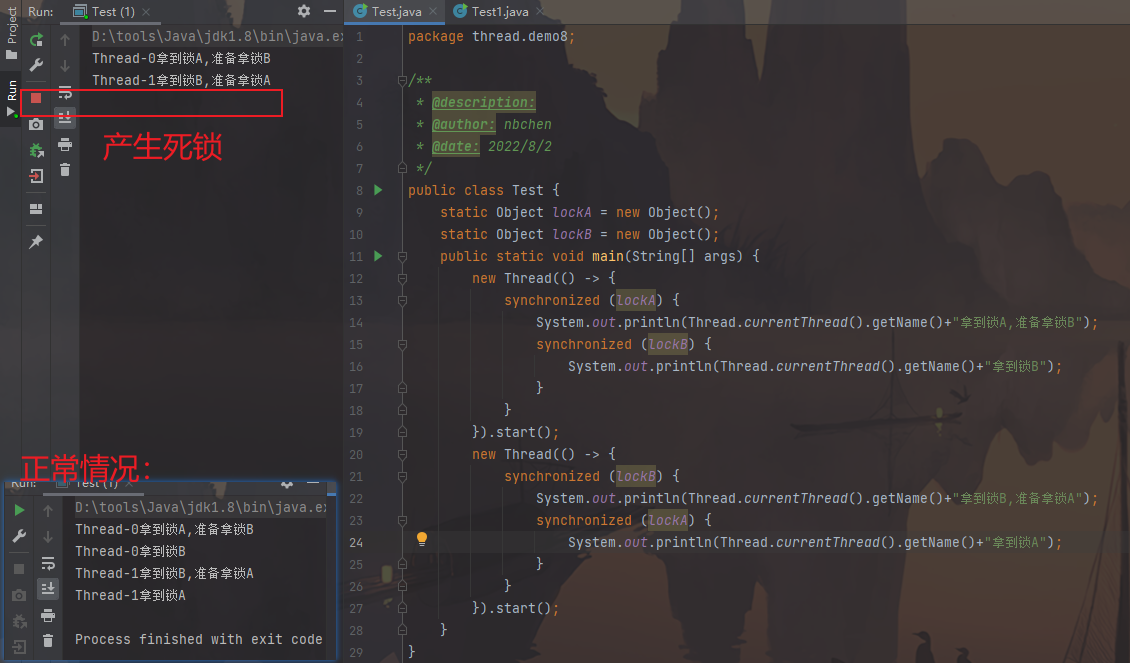Collapse the Javadoc comment at line 3
Screen dimensions: 1130x663
[402, 80]
